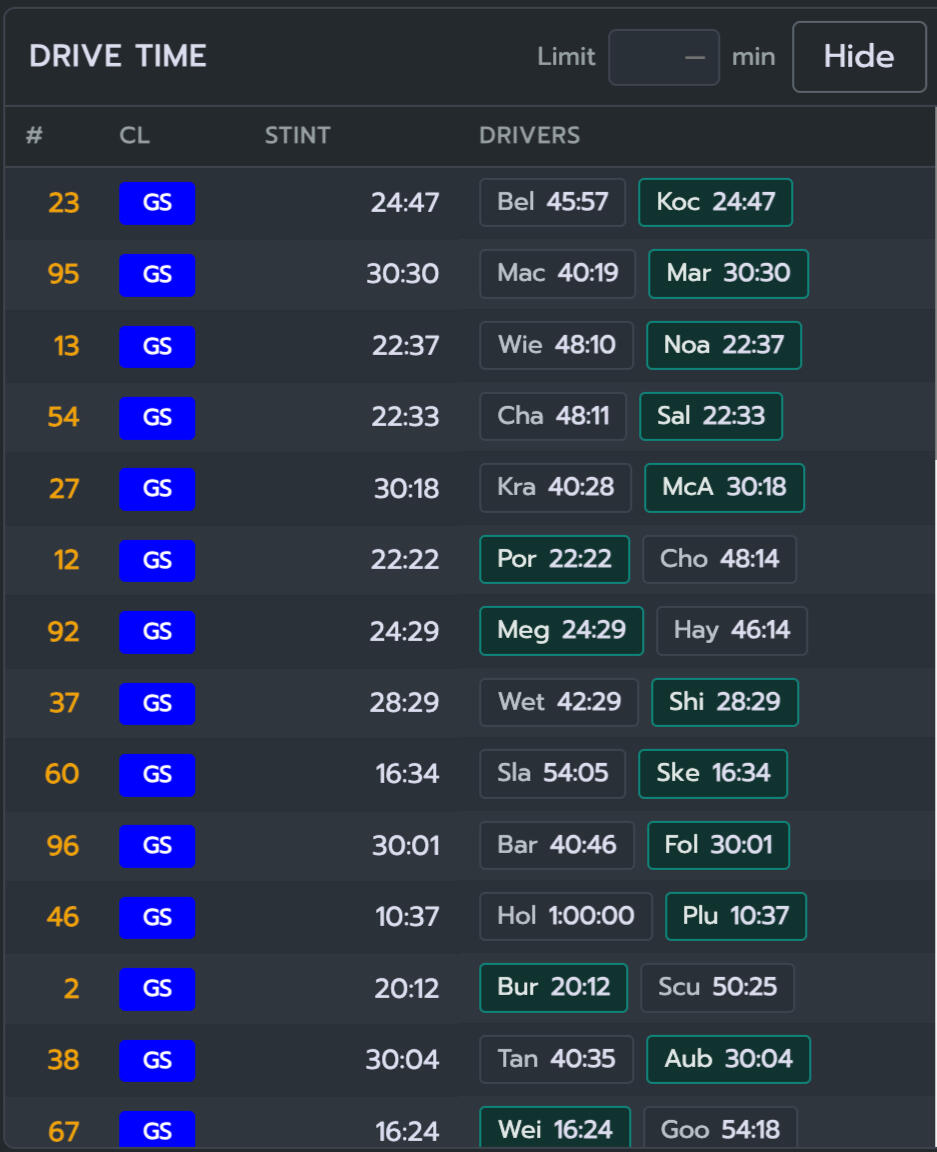Select the Wie 48:10 driver chip

[x=556, y=345]
